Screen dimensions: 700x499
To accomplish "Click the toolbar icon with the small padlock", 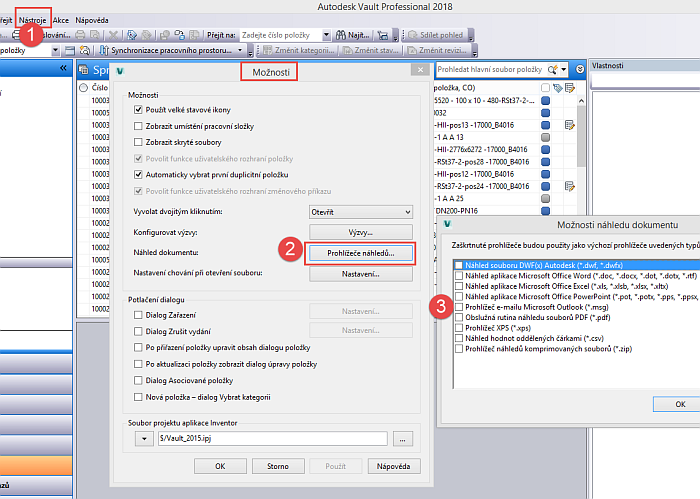I will click(x=179, y=35).
